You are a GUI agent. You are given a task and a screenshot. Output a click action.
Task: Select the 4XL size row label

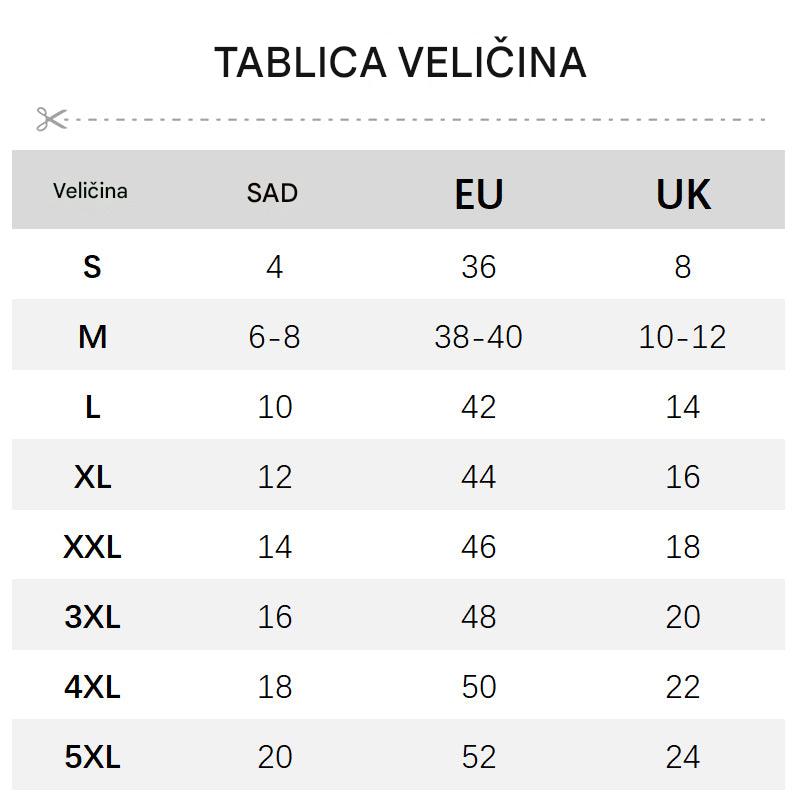point(92,687)
